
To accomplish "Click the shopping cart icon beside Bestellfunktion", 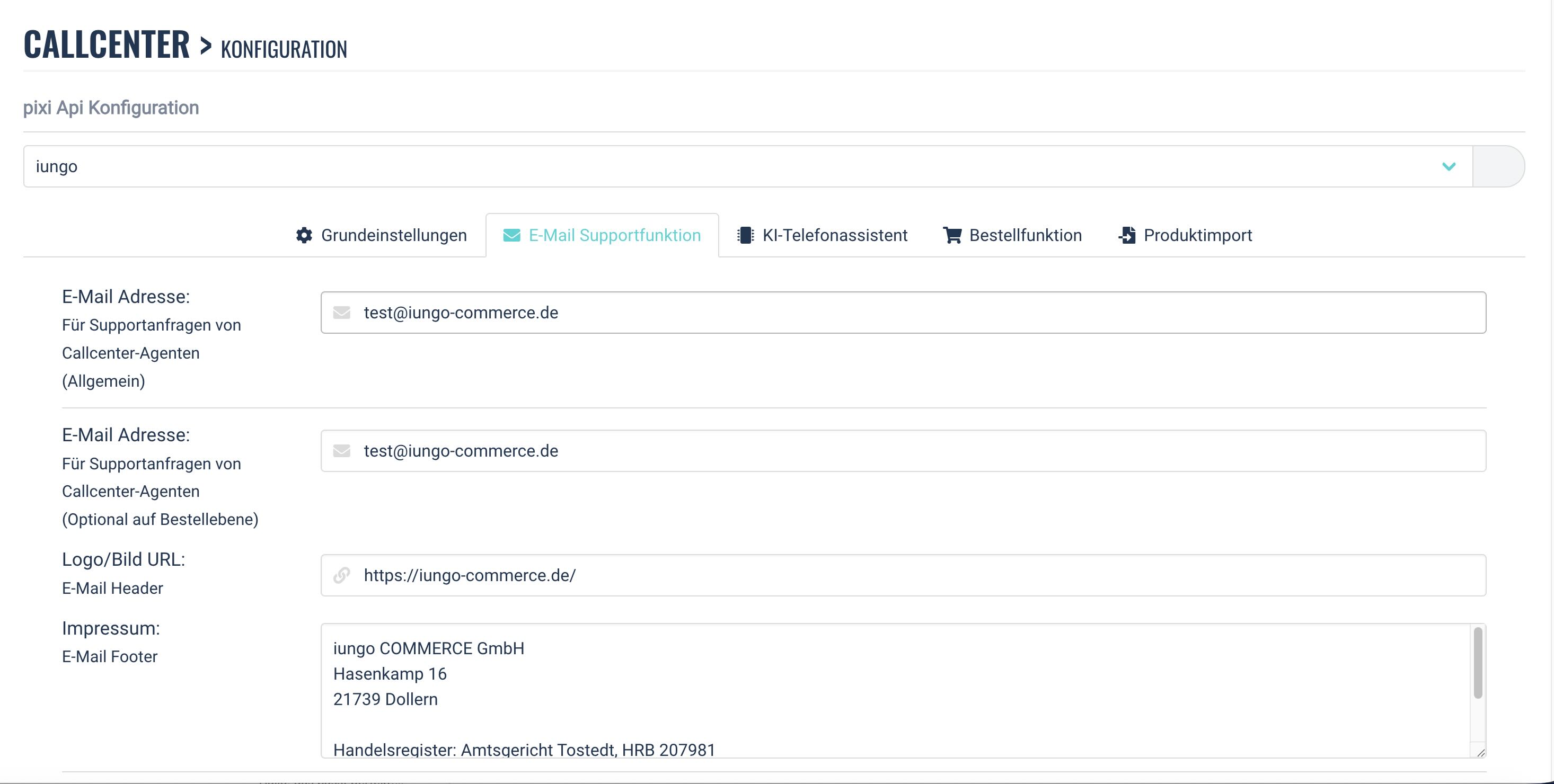I will click(x=952, y=235).
